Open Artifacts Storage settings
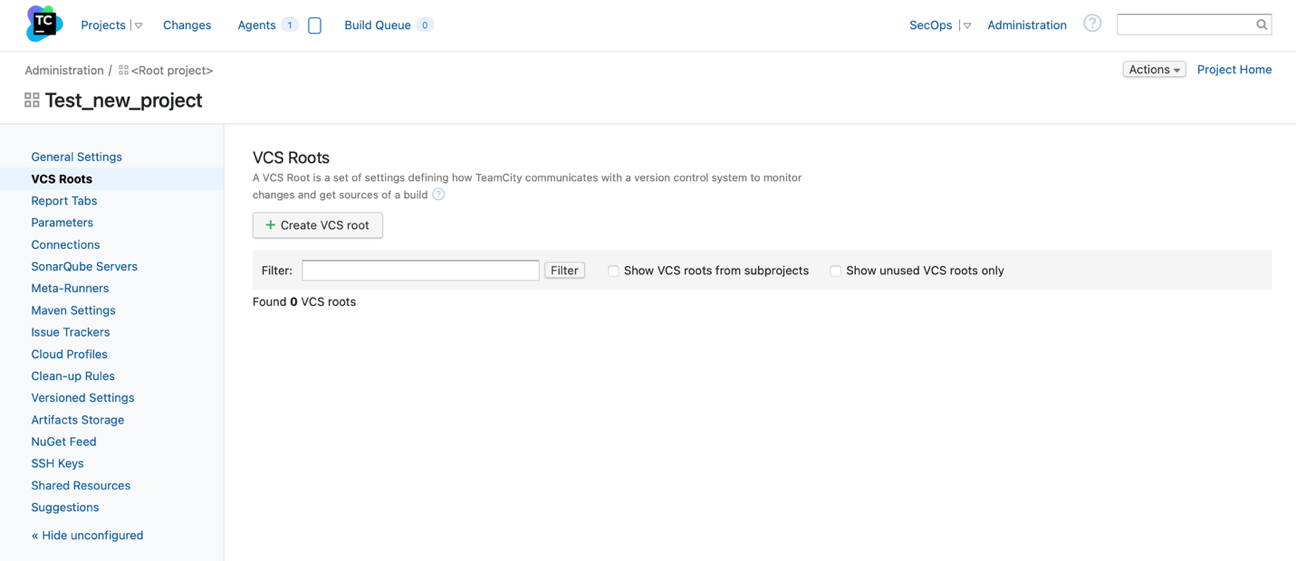This screenshot has width=1296, height=561. pos(78,420)
